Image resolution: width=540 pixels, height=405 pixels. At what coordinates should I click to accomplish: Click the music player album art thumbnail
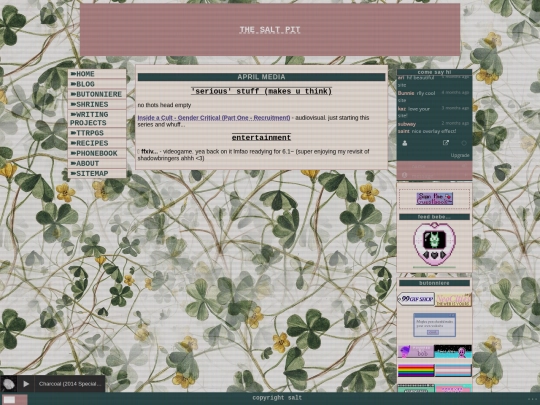click(9, 384)
